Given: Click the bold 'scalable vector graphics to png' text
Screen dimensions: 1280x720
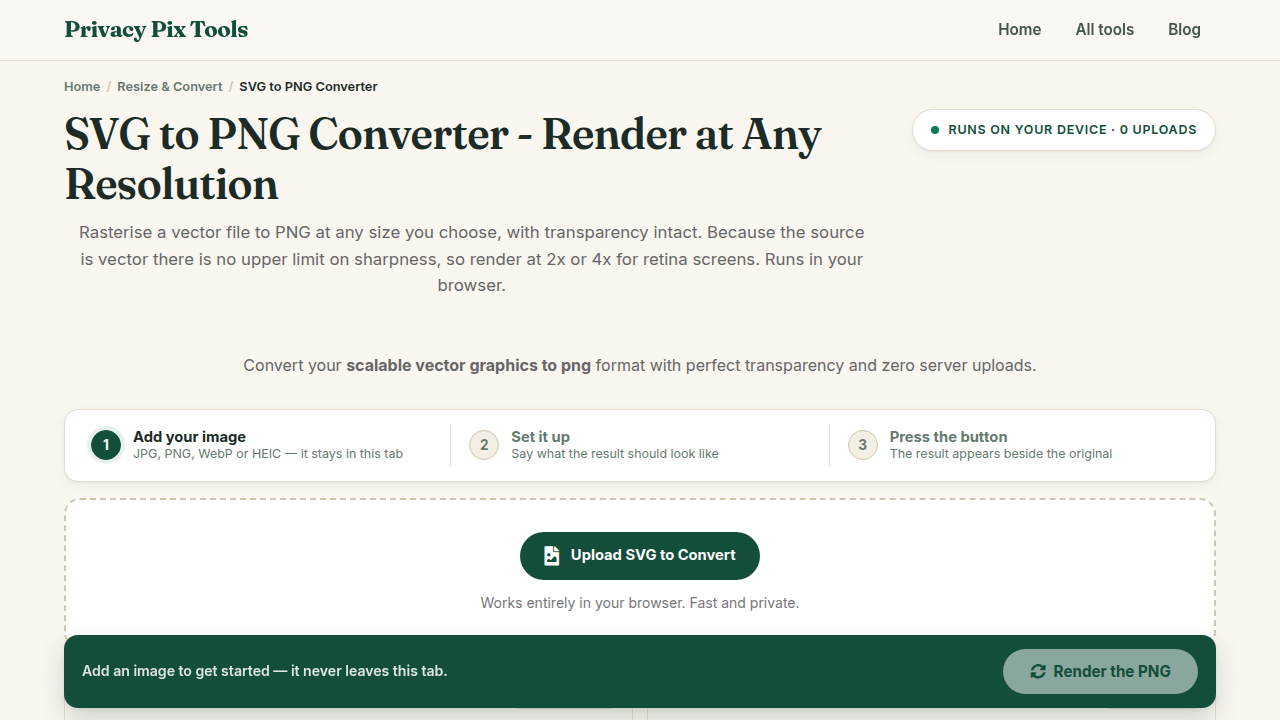Looking at the screenshot, I should tap(469, 366).
